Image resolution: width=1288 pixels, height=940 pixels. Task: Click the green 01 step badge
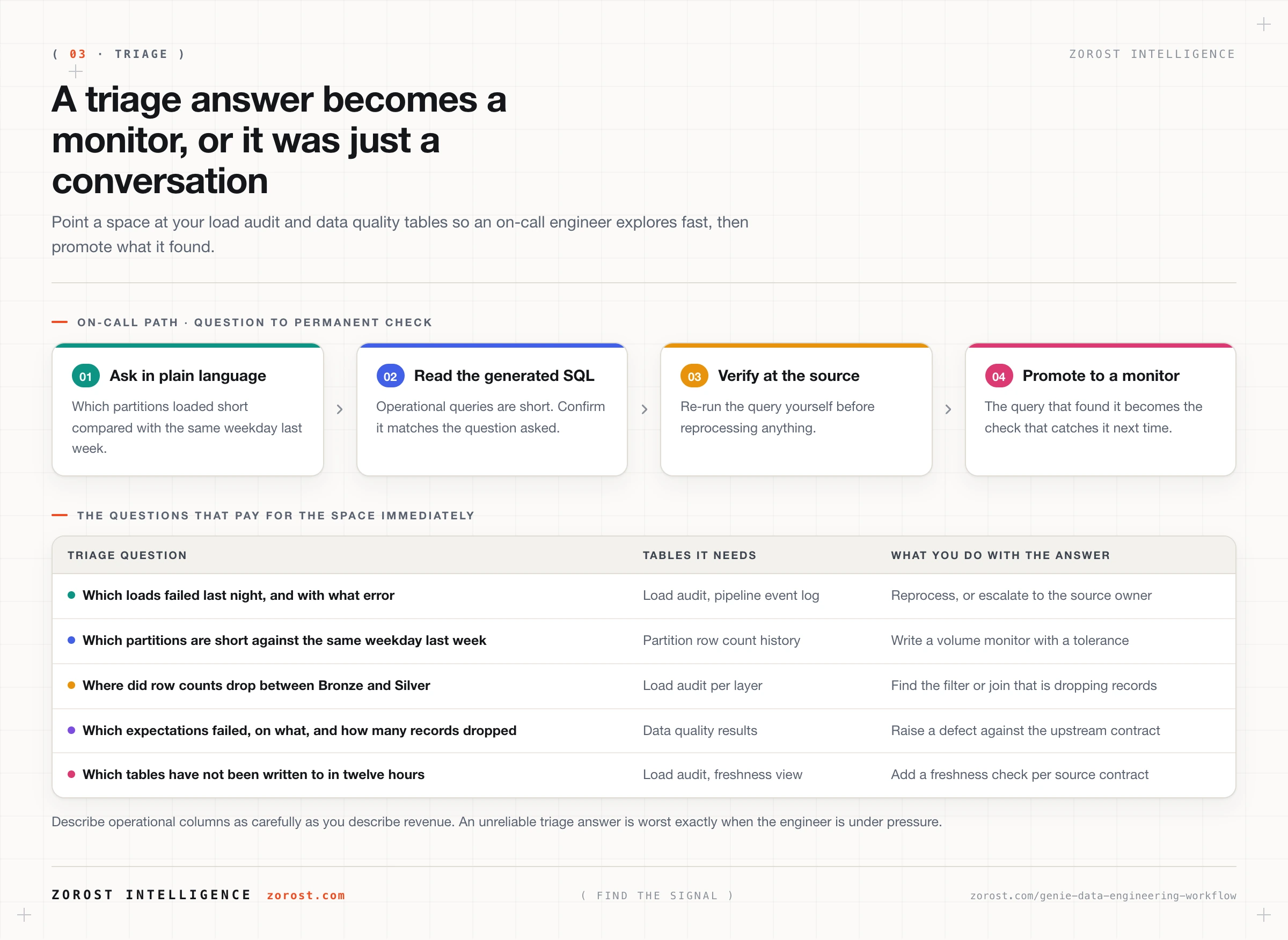pos(86,376)
